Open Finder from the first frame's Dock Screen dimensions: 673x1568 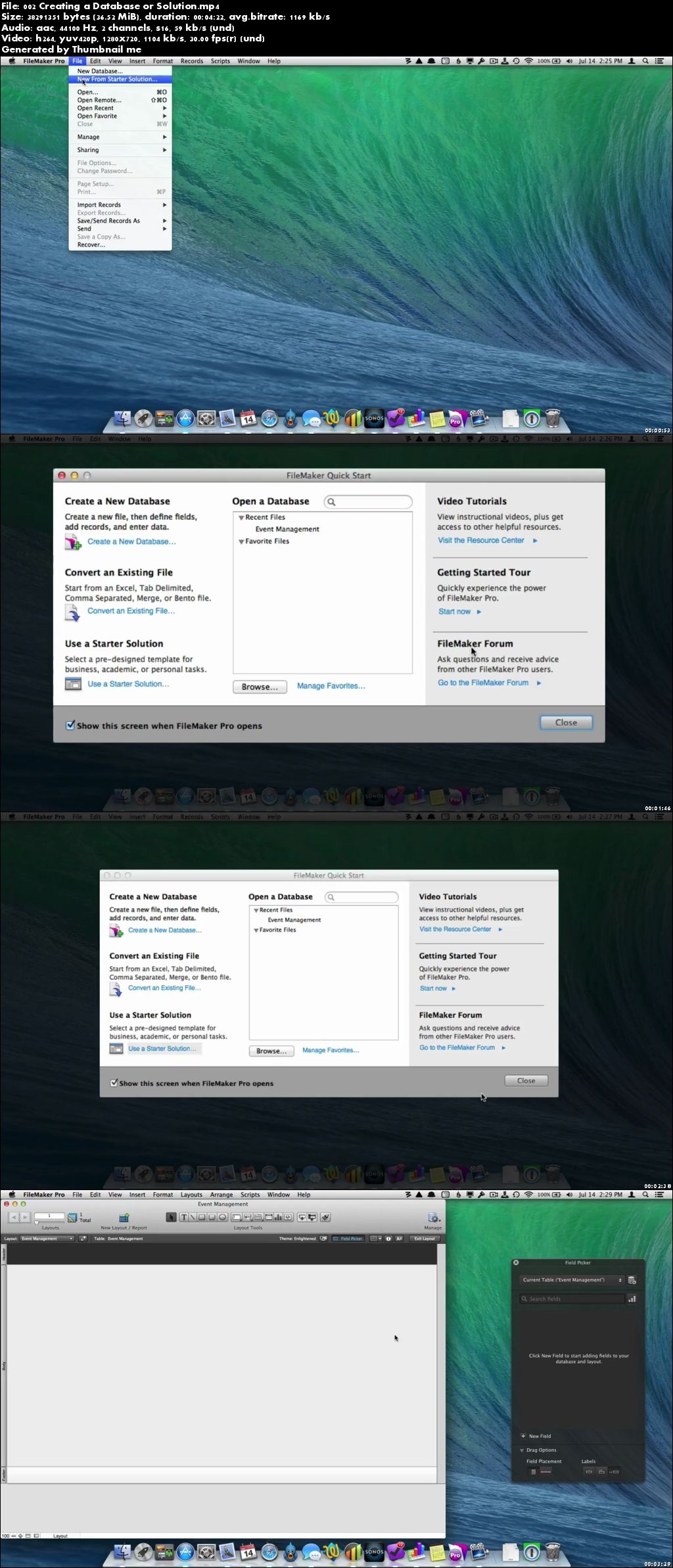(x=122, y=419)
